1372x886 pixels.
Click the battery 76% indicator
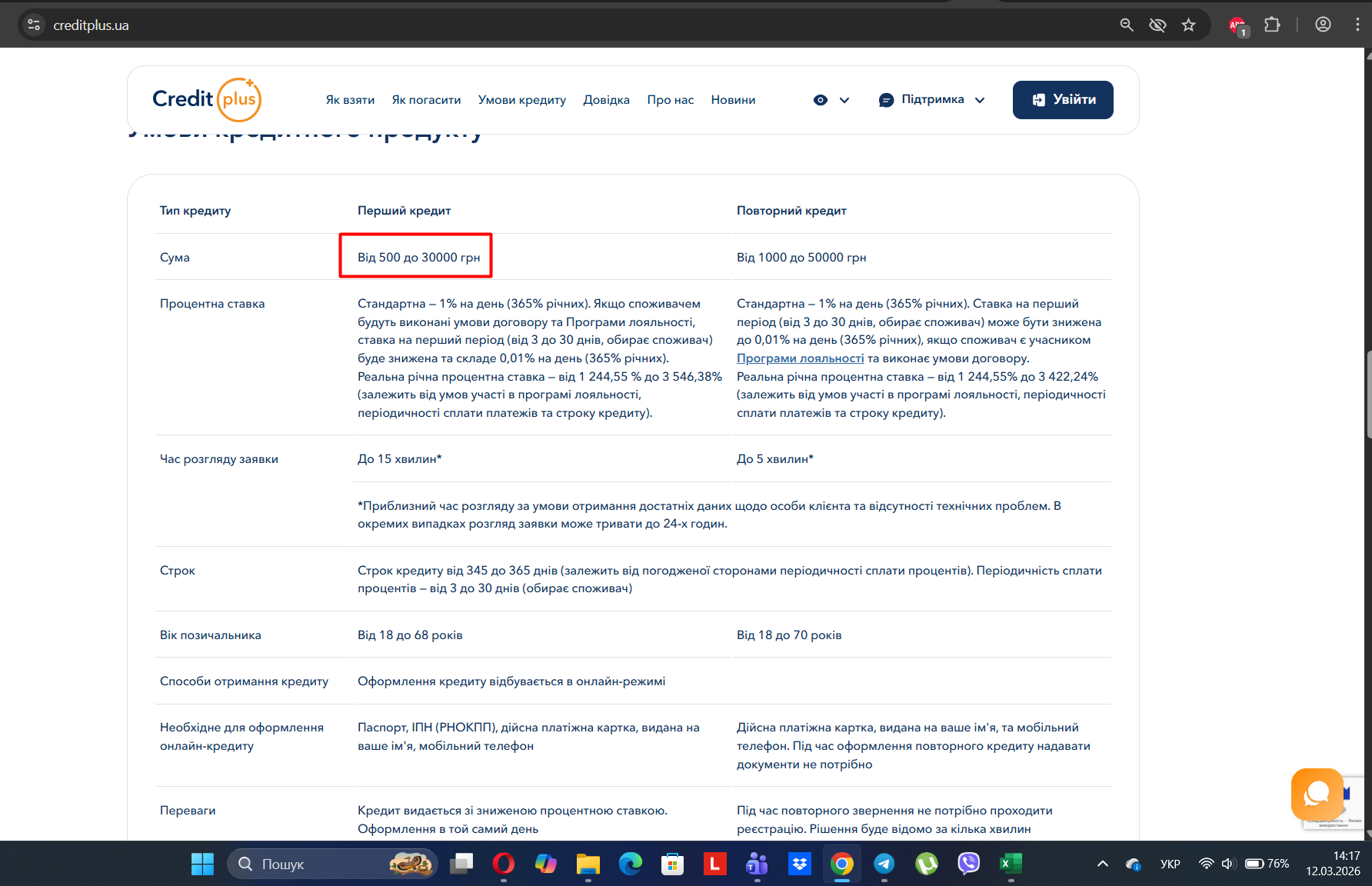(x=1267, y=864)
